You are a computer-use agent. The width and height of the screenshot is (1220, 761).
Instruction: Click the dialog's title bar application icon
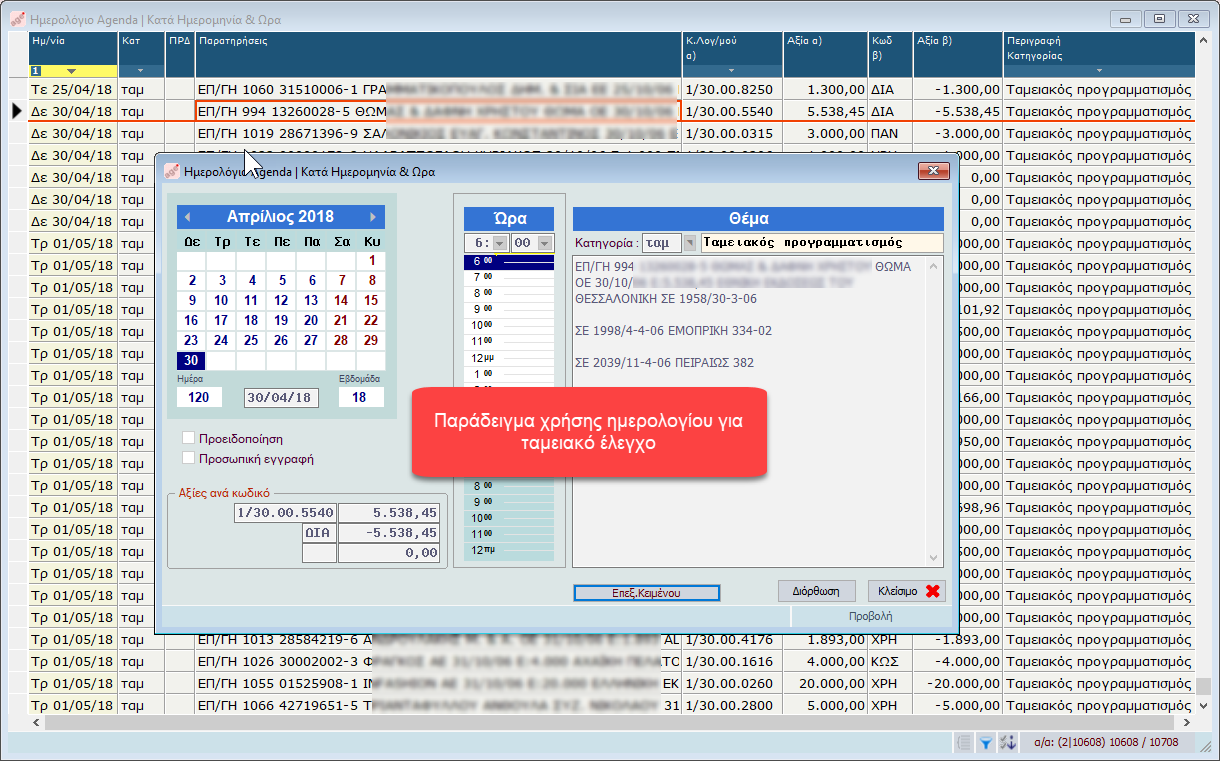(172, 171)
